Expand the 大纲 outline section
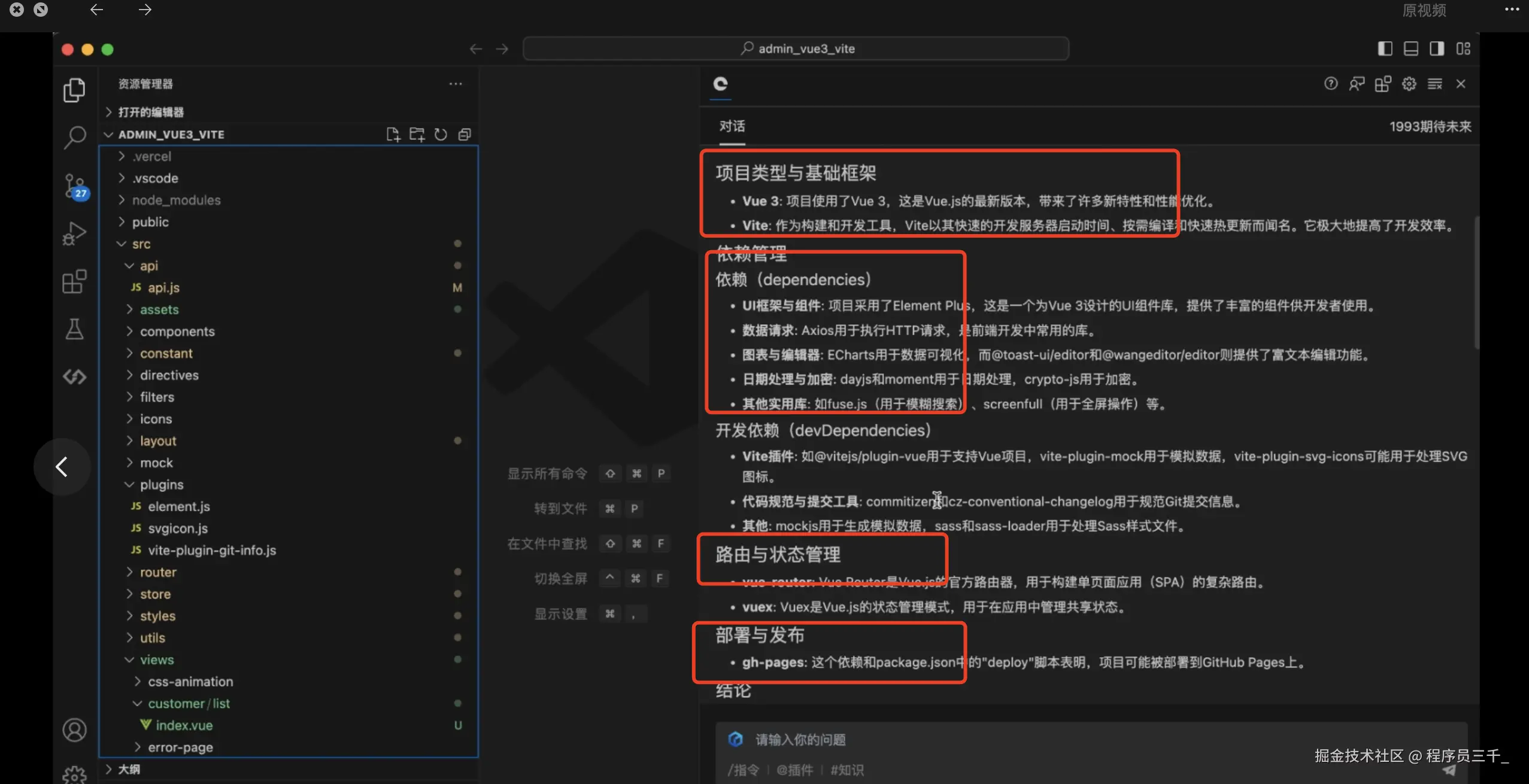This screenshot has width=1529, height=784. pyautogui.click(x=129, y=769)
